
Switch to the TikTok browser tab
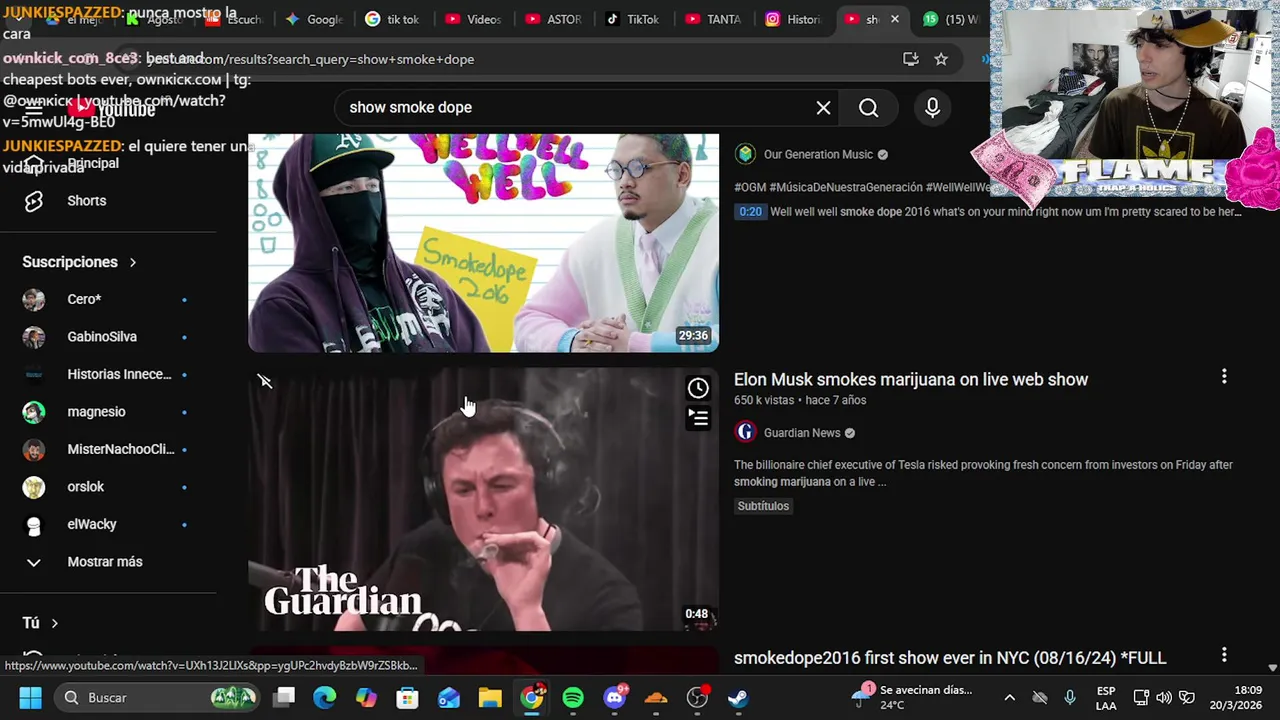tap(634, 19)
